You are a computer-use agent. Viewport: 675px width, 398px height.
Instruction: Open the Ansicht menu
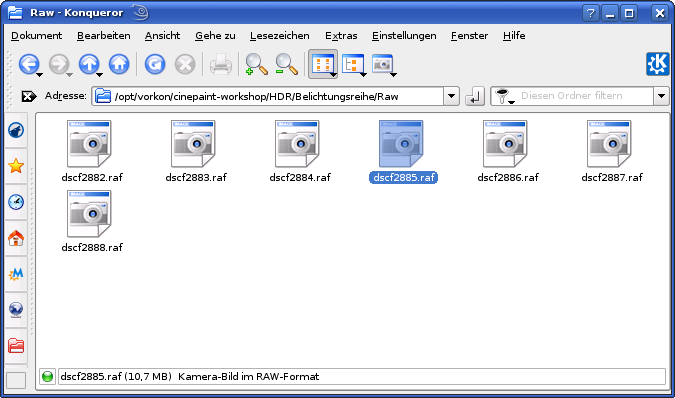point(162,36)
